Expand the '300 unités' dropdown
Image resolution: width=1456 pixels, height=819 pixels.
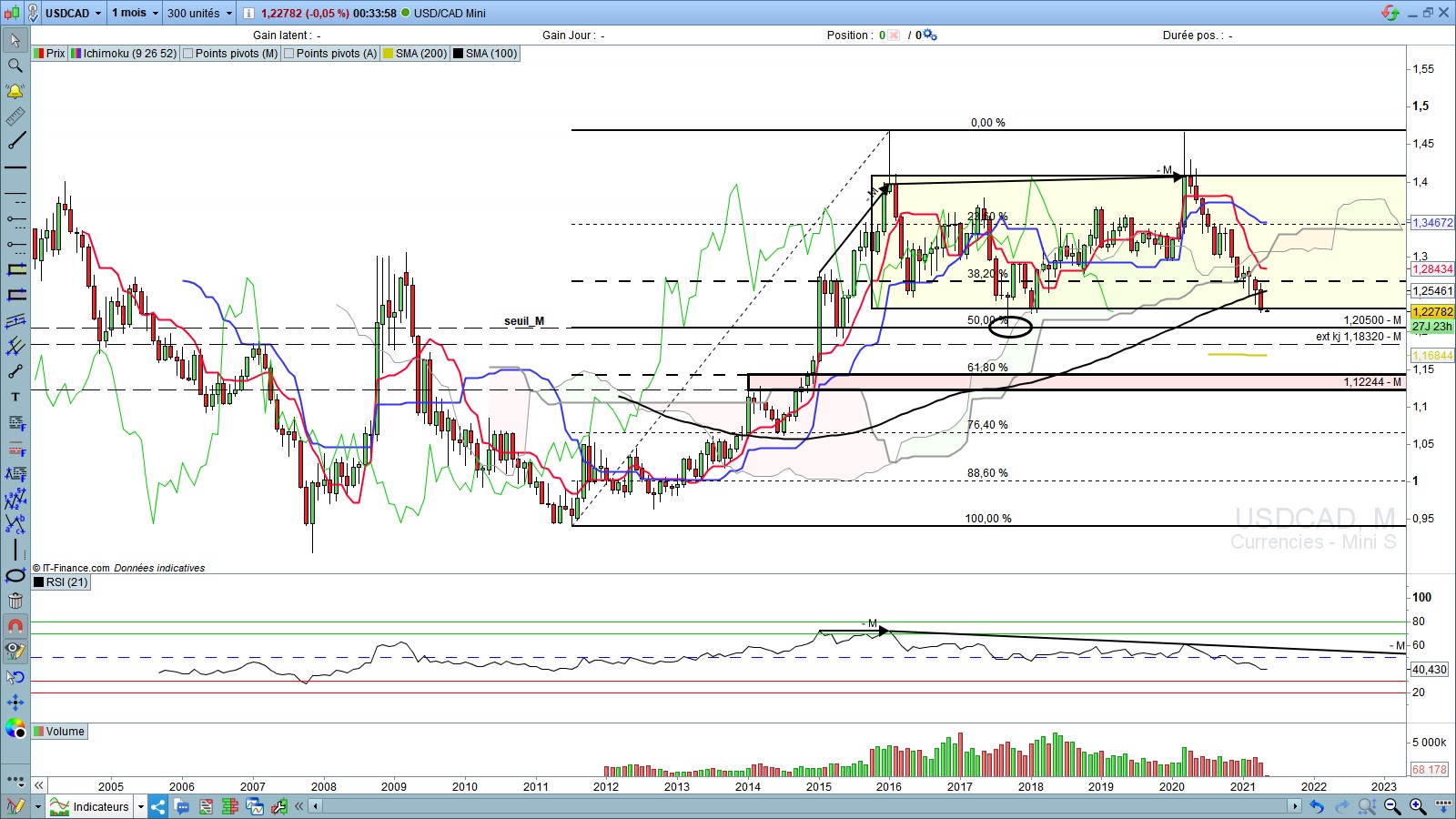(x=229, y=13)
